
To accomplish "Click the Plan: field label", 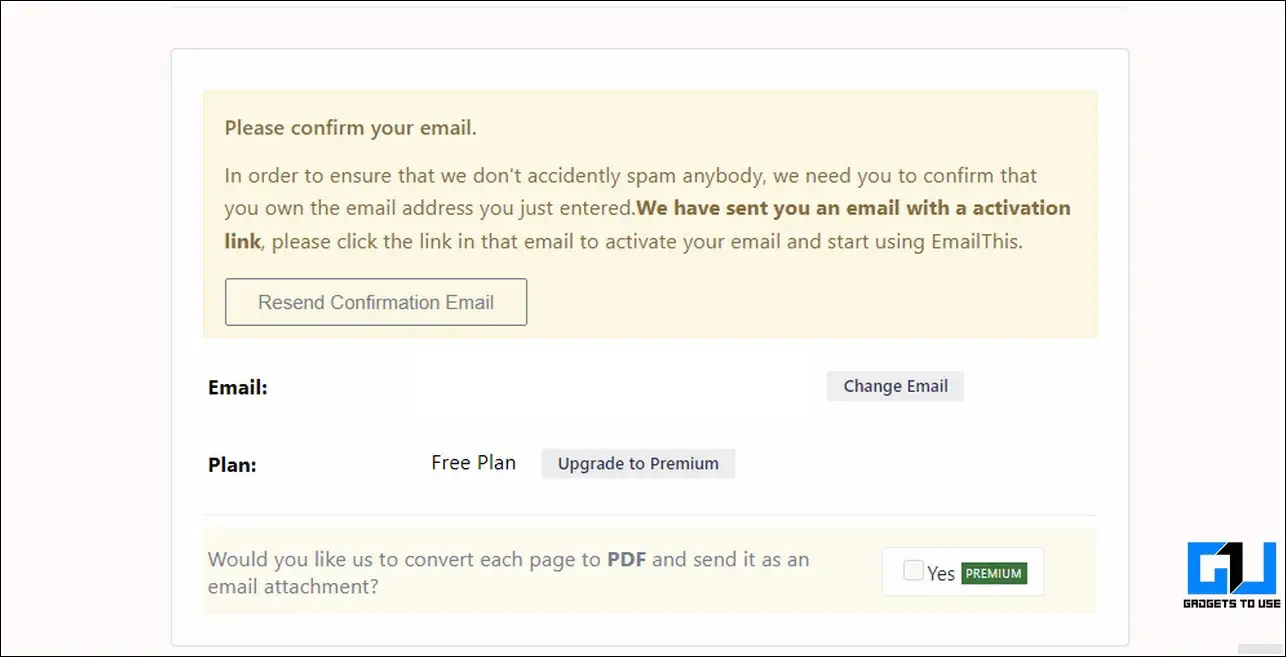I will pos(232,465).
